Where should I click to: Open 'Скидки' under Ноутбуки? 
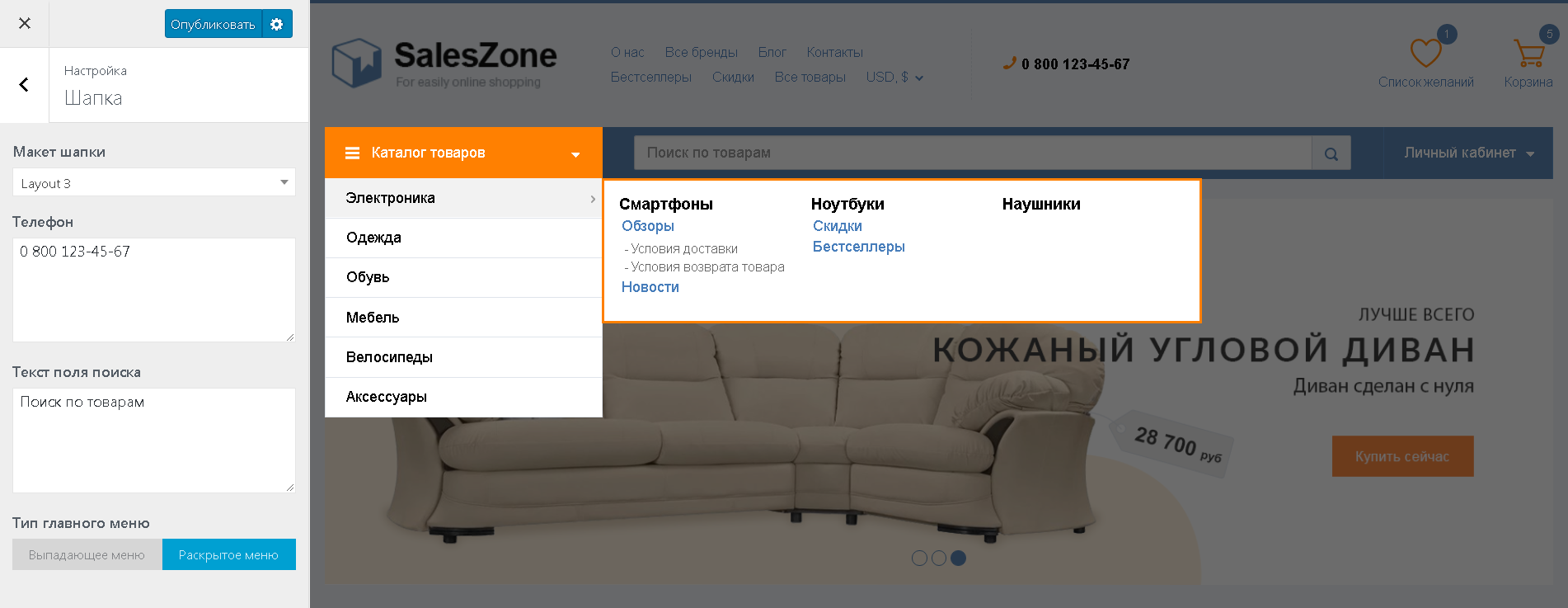pyautogui.click(x=838, y=226)
